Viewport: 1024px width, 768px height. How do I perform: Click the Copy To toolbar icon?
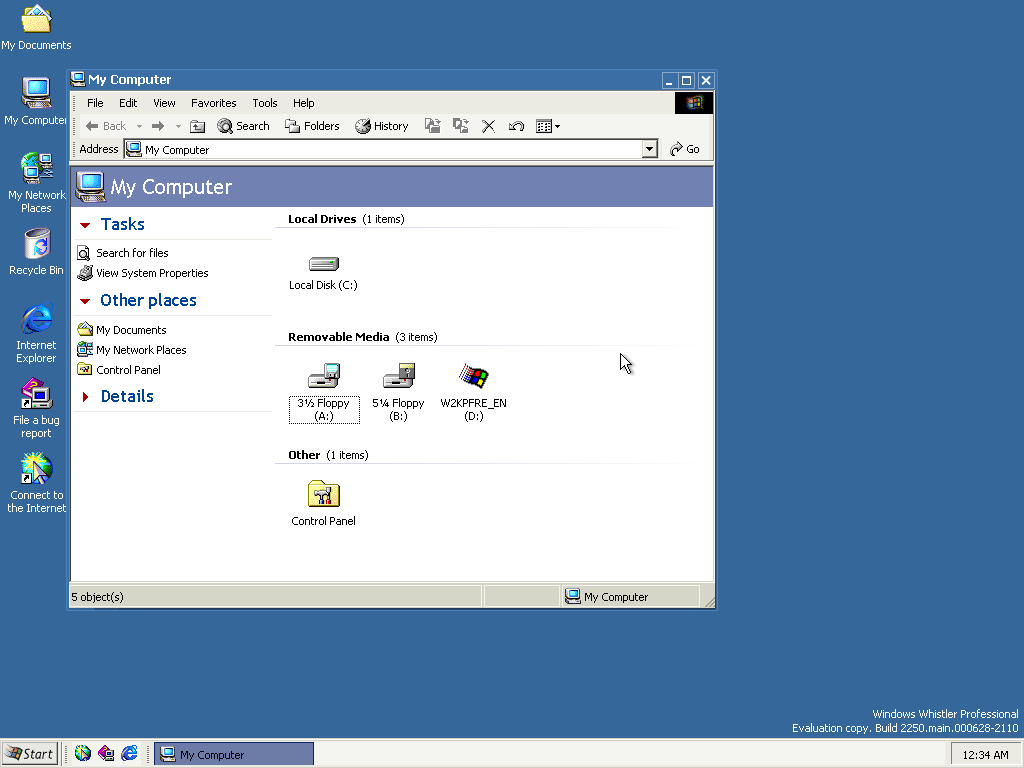point(461,126)
